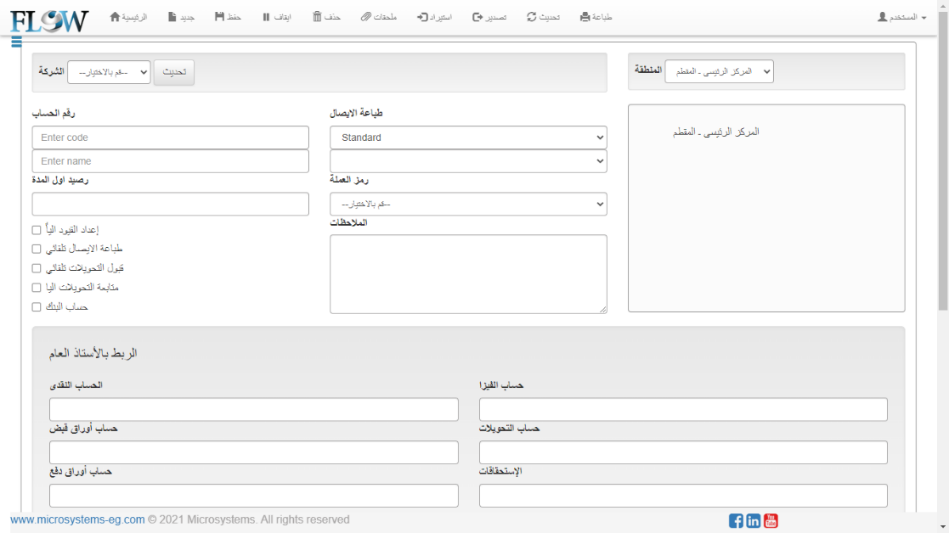The height and width of the screenshot is (533, 949).
Task: Click the 'Enter code' account number field
Action: click(170, 138)
